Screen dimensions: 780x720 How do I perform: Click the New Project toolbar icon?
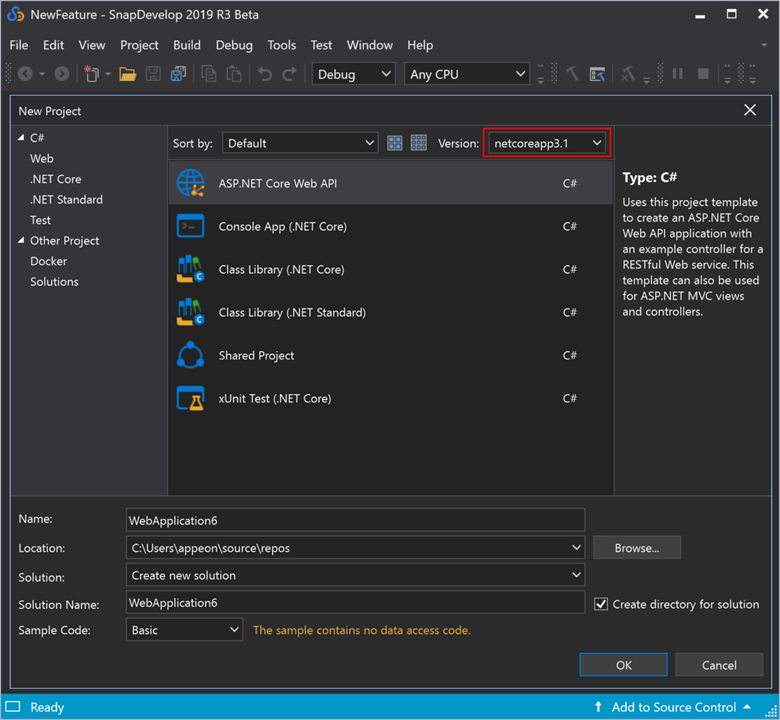point(91,74)
